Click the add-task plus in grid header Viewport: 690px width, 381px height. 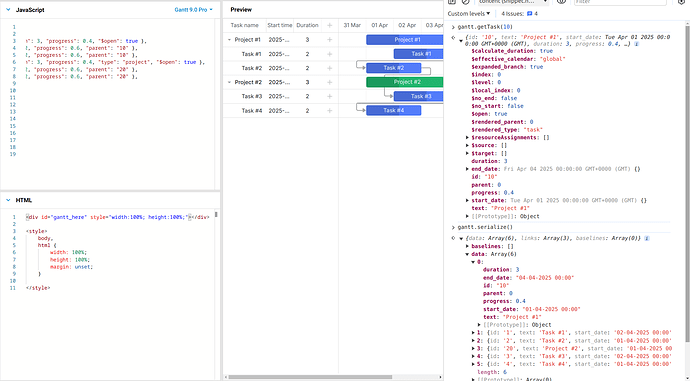coord(329,26)
